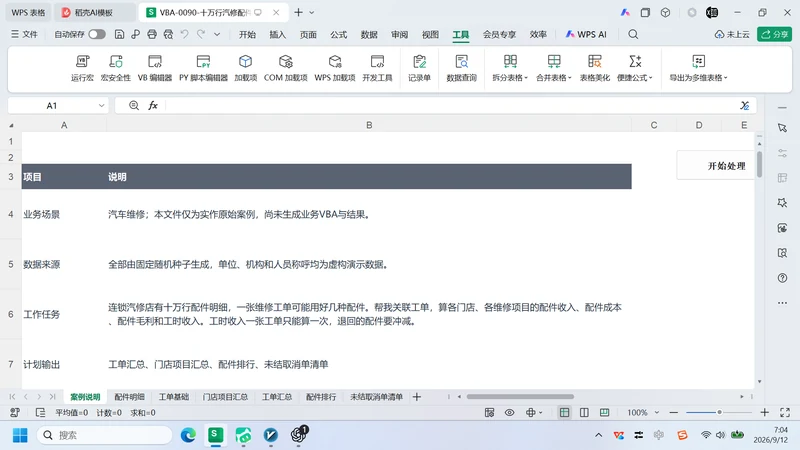Image resolution: width=800 pixels, height=450 pixels.
Task: Open the 未结取消单清单 sheet tab
Action: coord(377,396)
